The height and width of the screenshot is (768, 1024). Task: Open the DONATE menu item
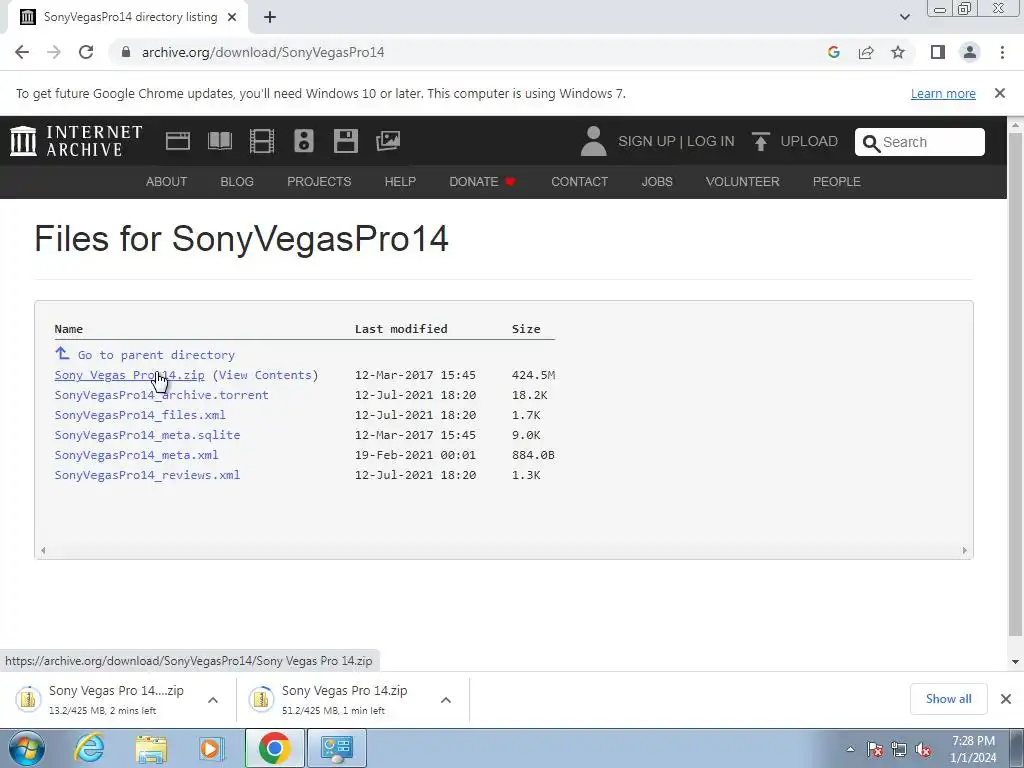(x=482, y=182)
